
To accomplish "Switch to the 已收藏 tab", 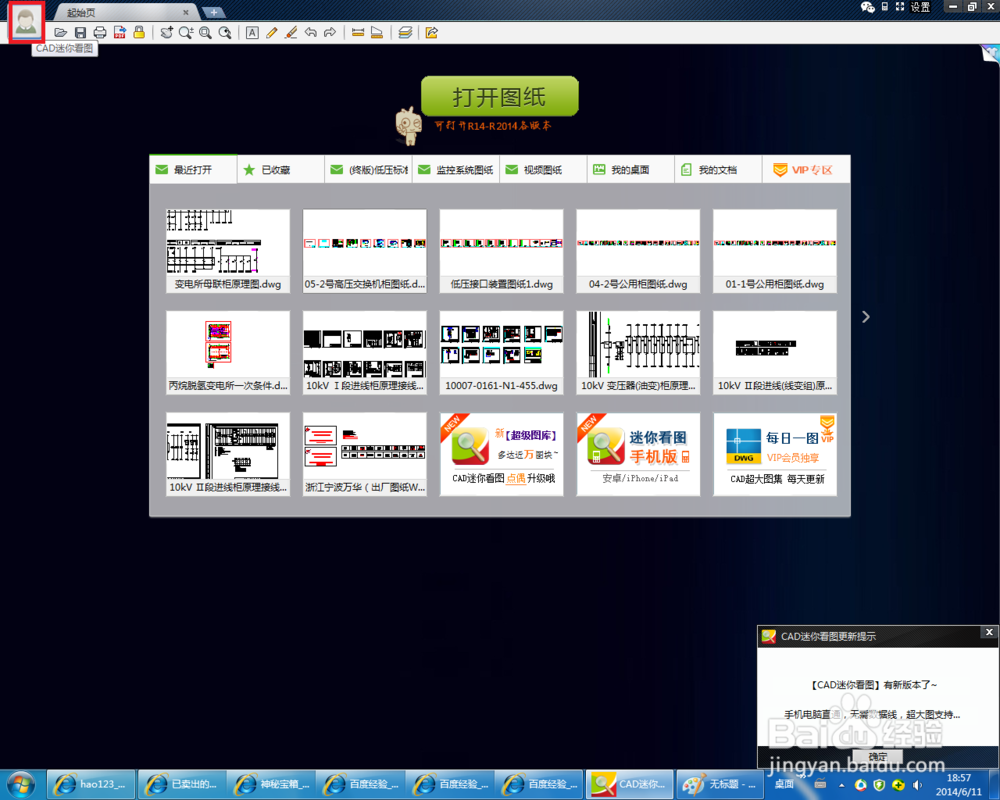I will point(281,170).
